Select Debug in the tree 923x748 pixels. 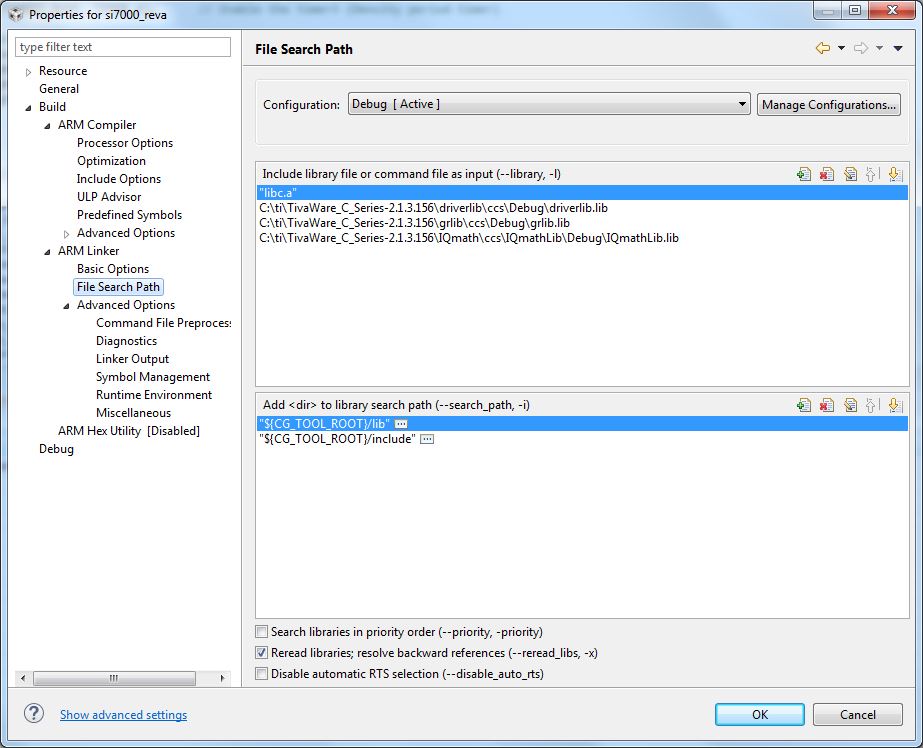pyautogui.click(x=57, y=449)
